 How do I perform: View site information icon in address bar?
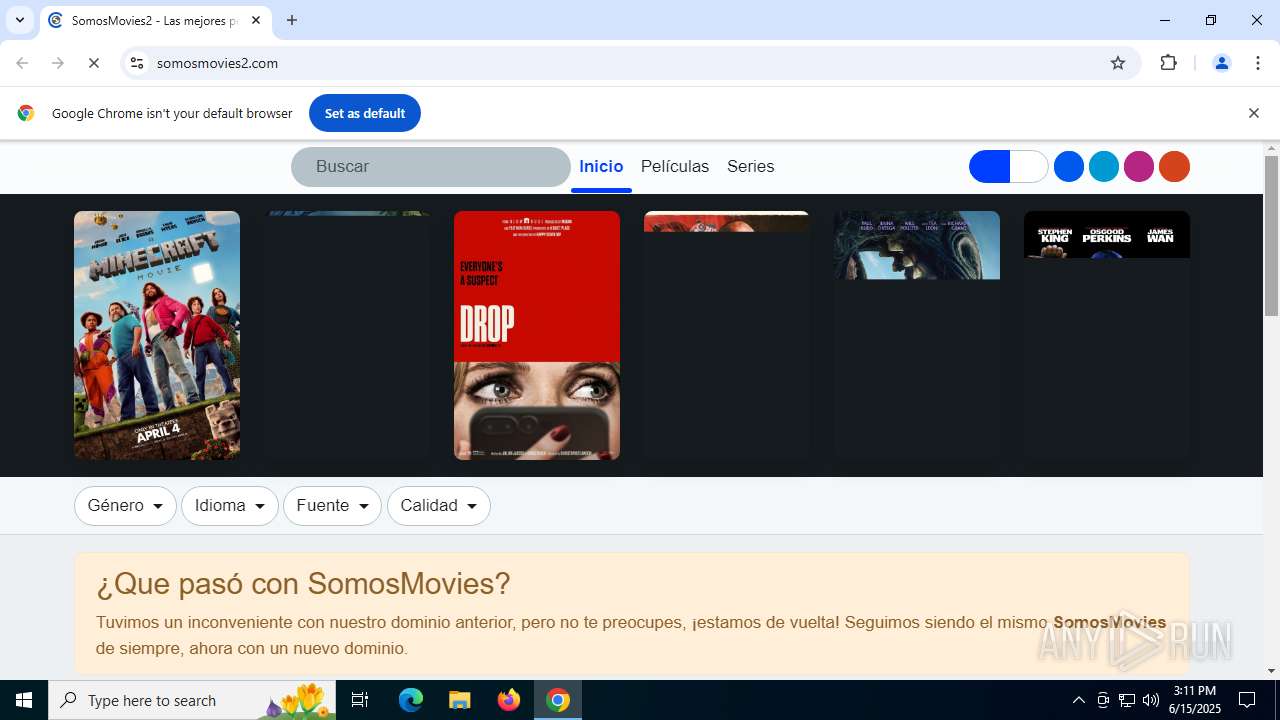(137, 63)
